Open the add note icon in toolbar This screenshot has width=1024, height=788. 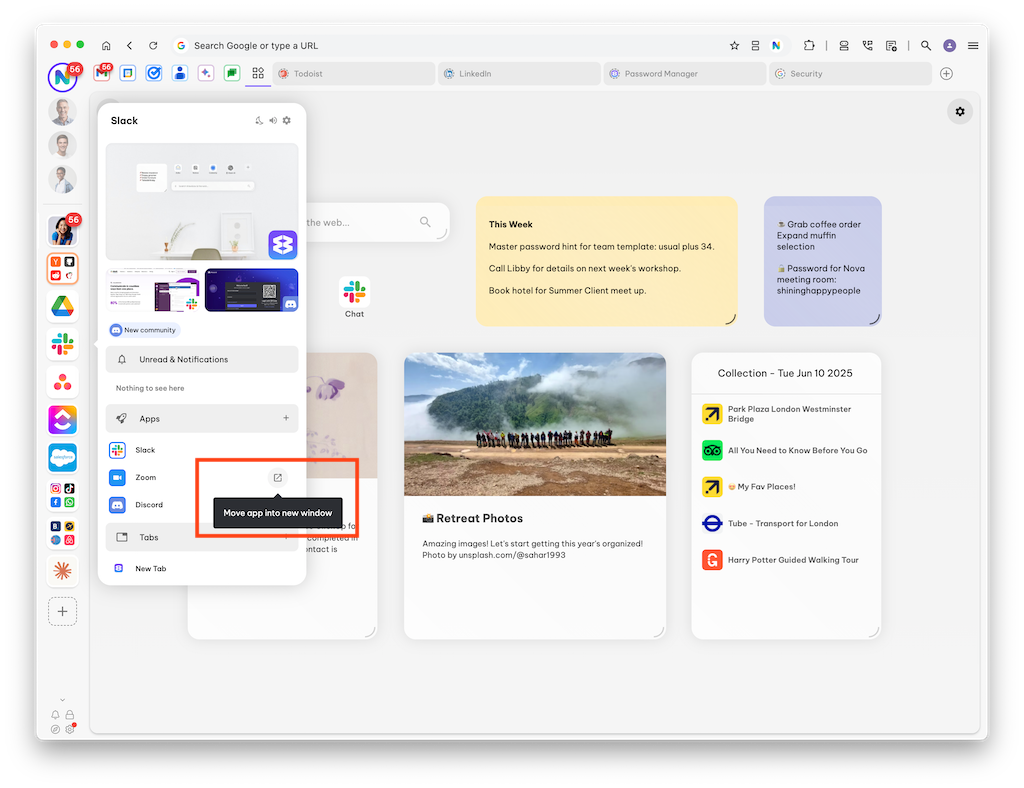pos(891,46)
